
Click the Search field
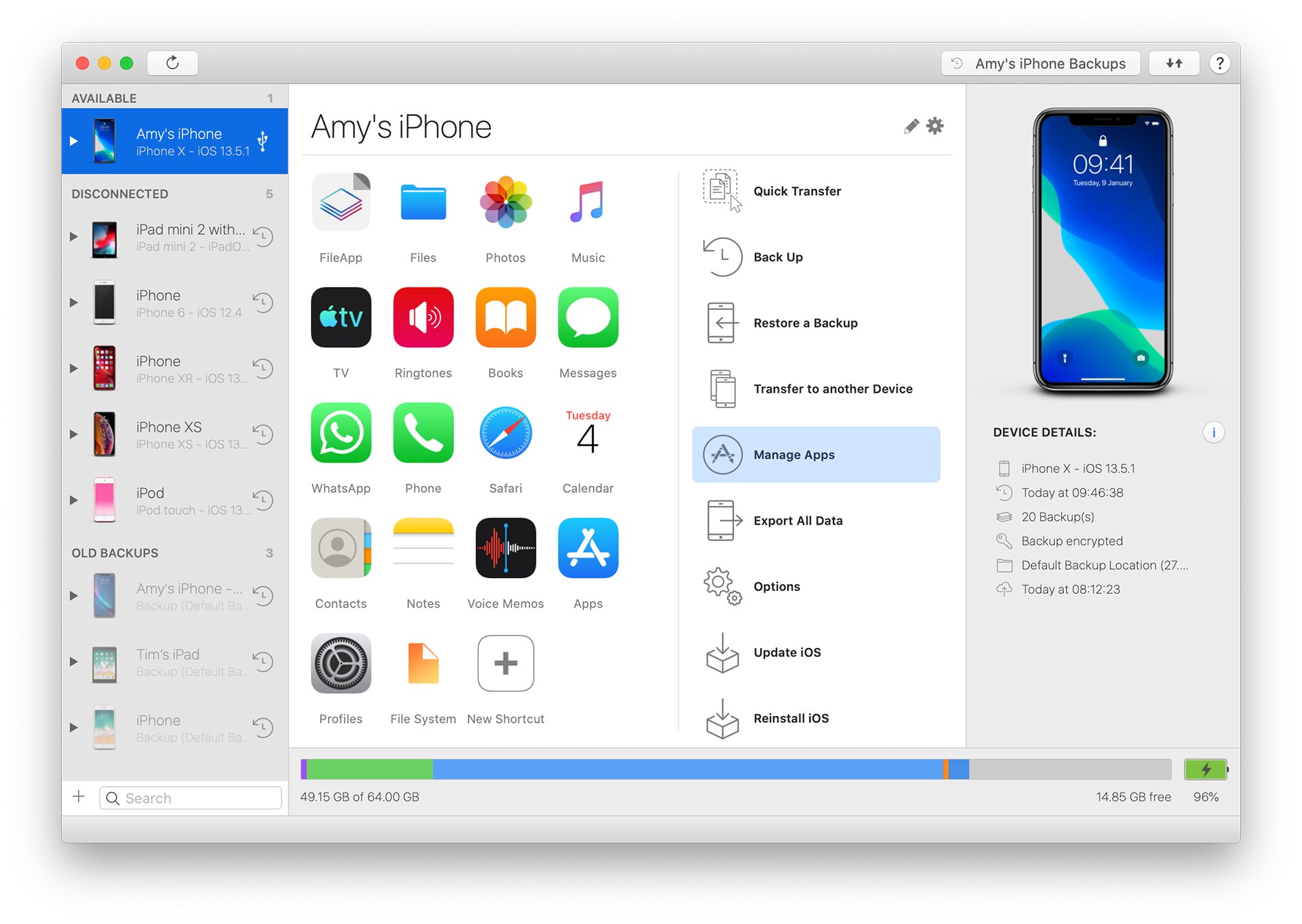click(x=191, y=798)
